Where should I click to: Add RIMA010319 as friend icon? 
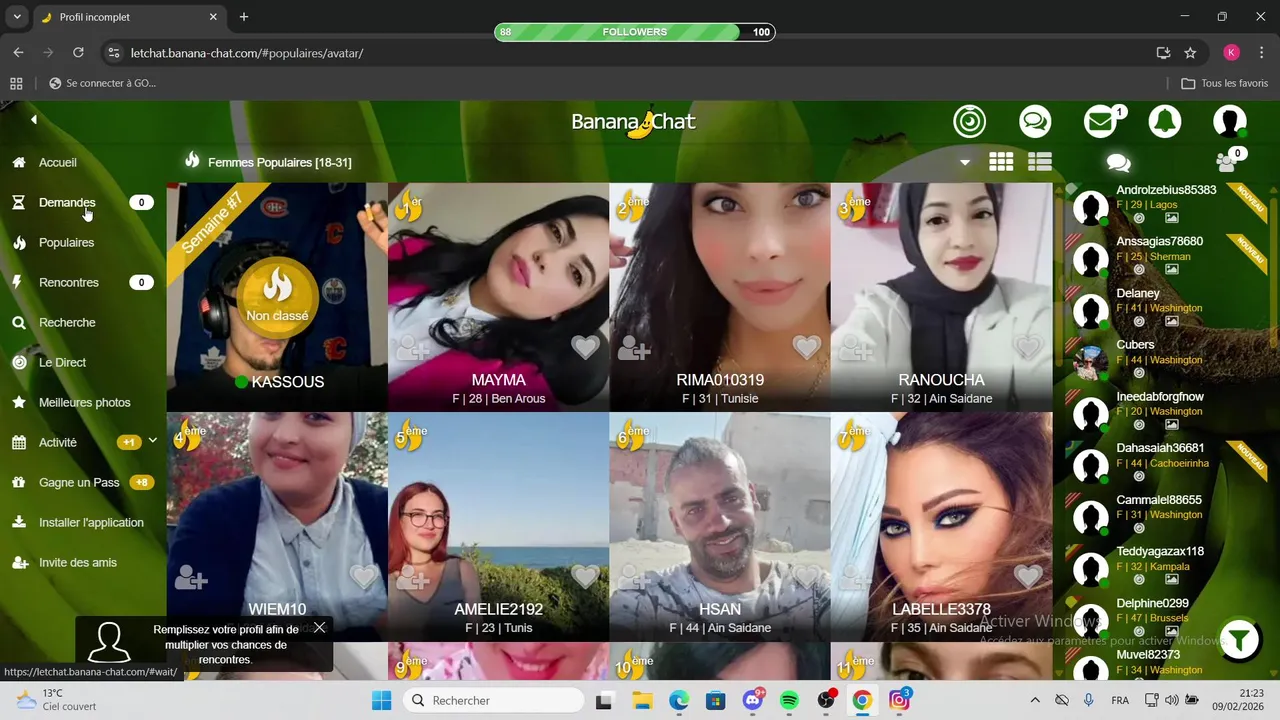(x=634, y=348)
